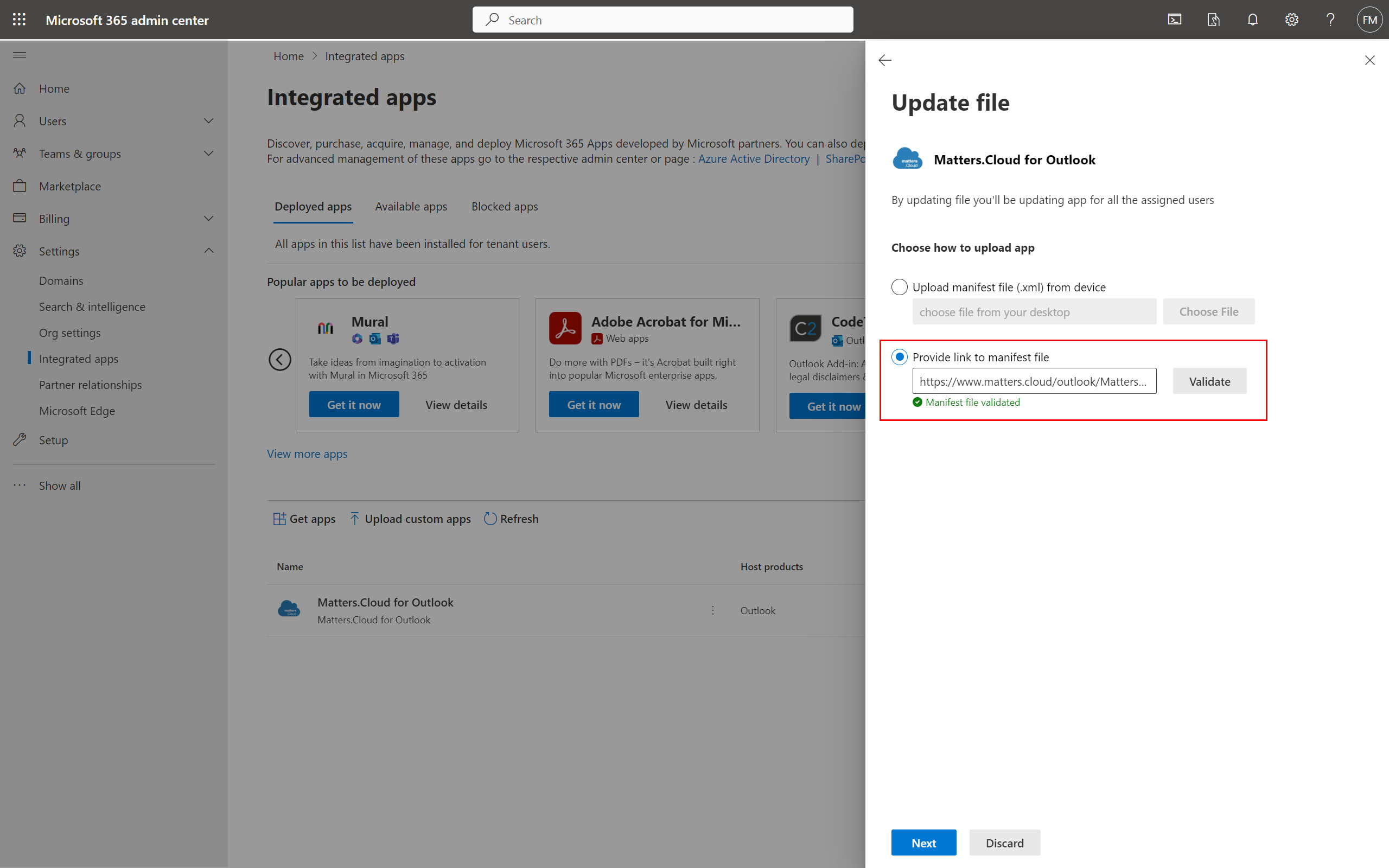Click View details for Mural
This screenshot has width=1389, height=868.
pyautogui.click(x=456, y=404)
